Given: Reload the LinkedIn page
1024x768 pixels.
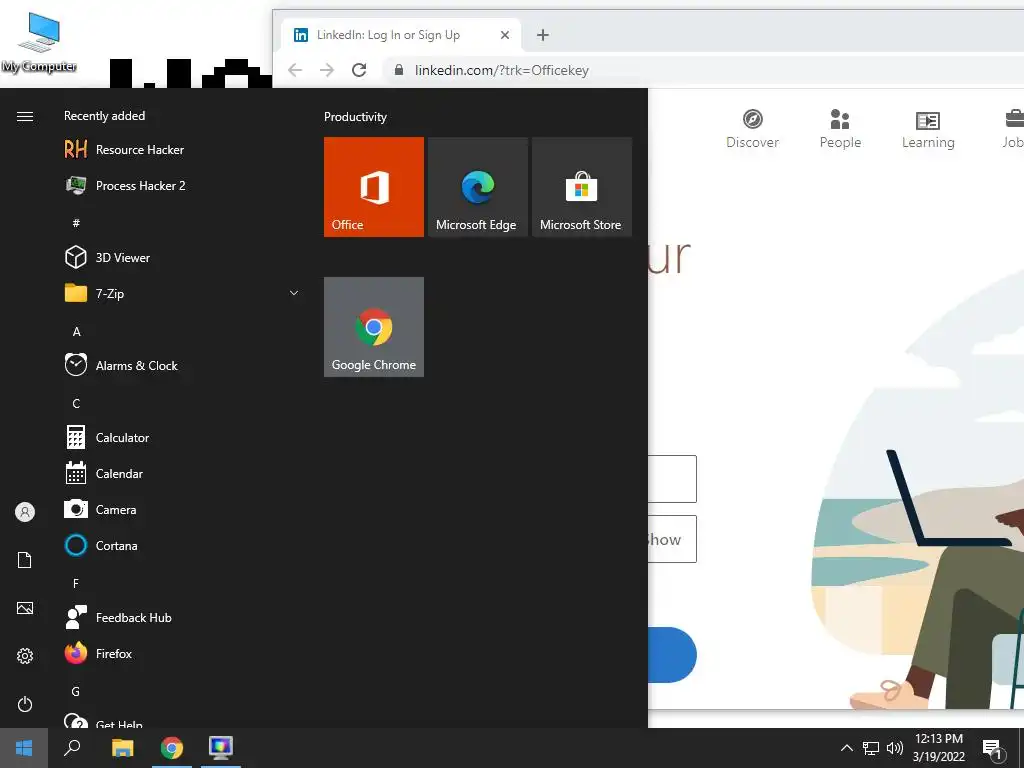Looking at the screenshot, I should pyautogui.click(x=359, y=70).
